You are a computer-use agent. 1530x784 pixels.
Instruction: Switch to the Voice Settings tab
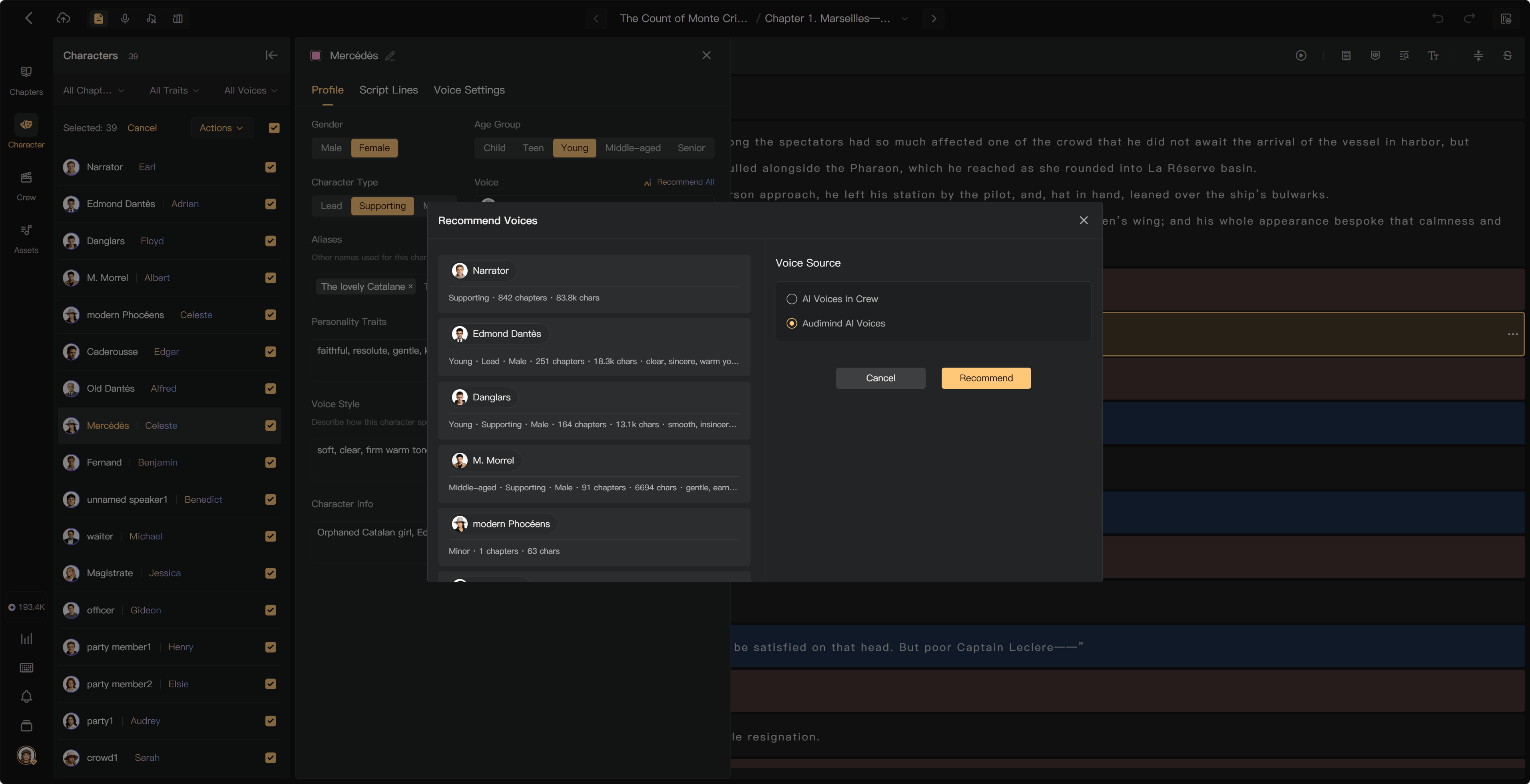click(469, 90)
